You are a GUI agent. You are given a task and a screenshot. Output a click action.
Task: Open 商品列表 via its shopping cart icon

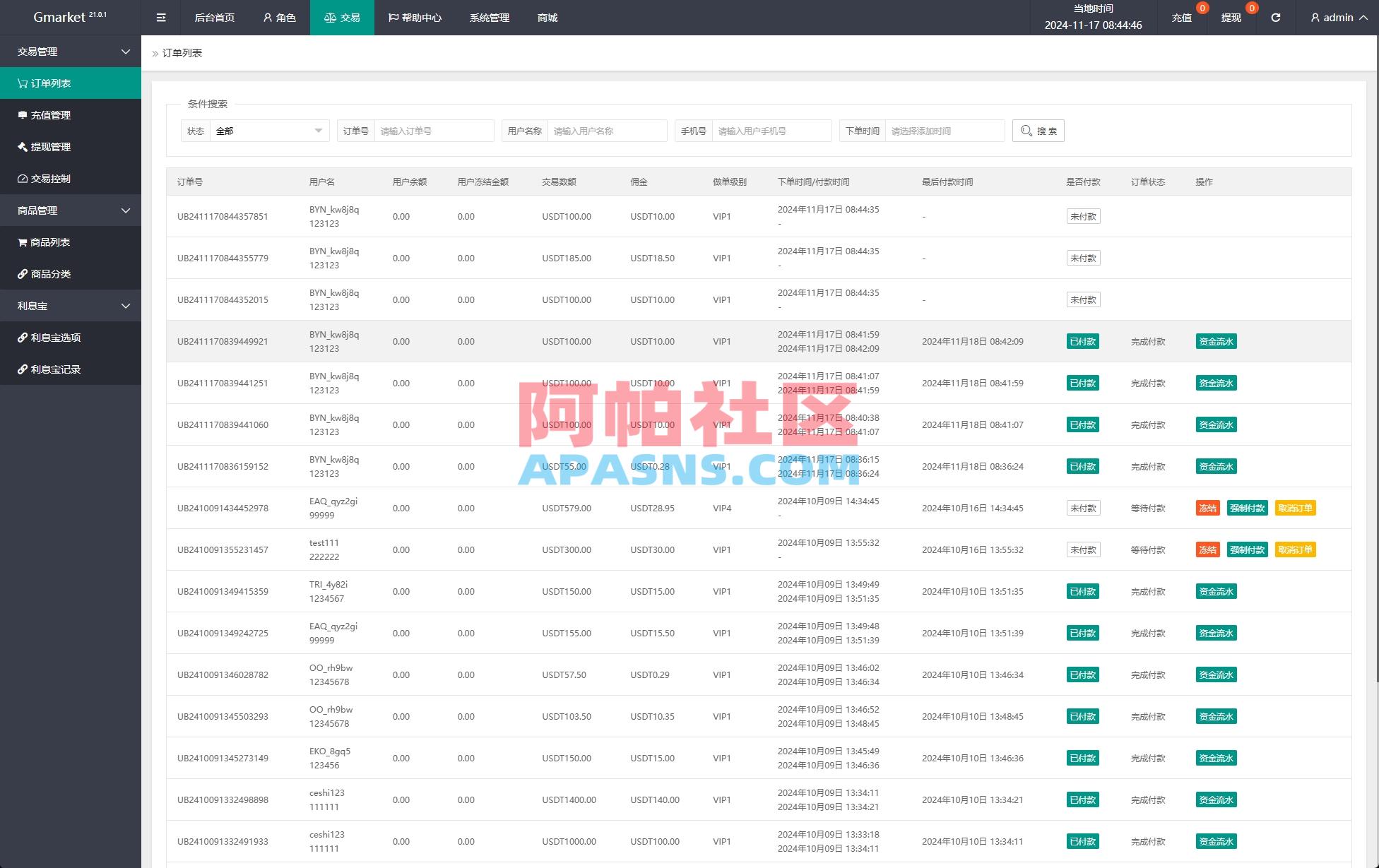click(x=22, y=242)
